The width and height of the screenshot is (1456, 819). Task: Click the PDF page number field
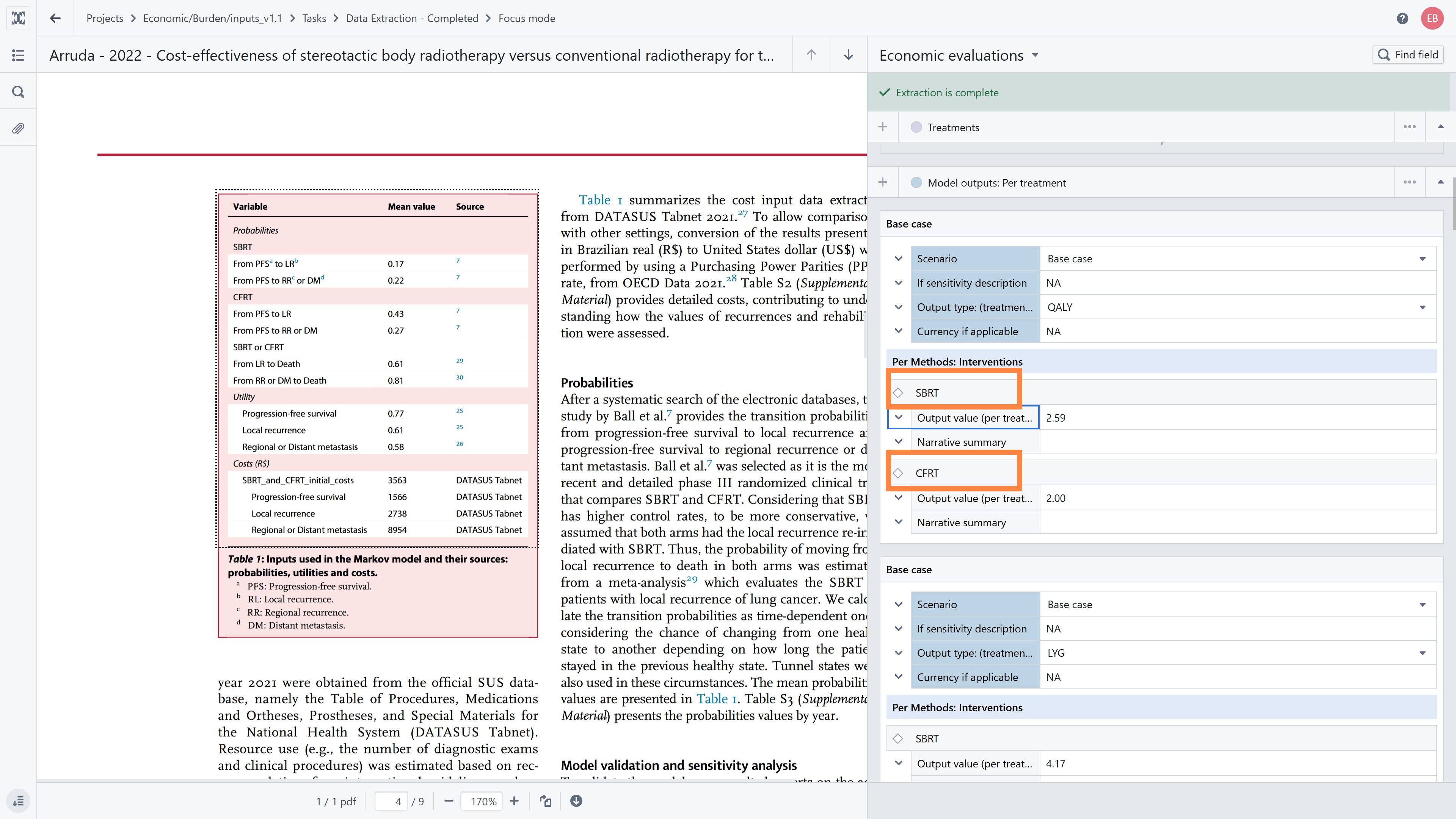coord(391,802)
